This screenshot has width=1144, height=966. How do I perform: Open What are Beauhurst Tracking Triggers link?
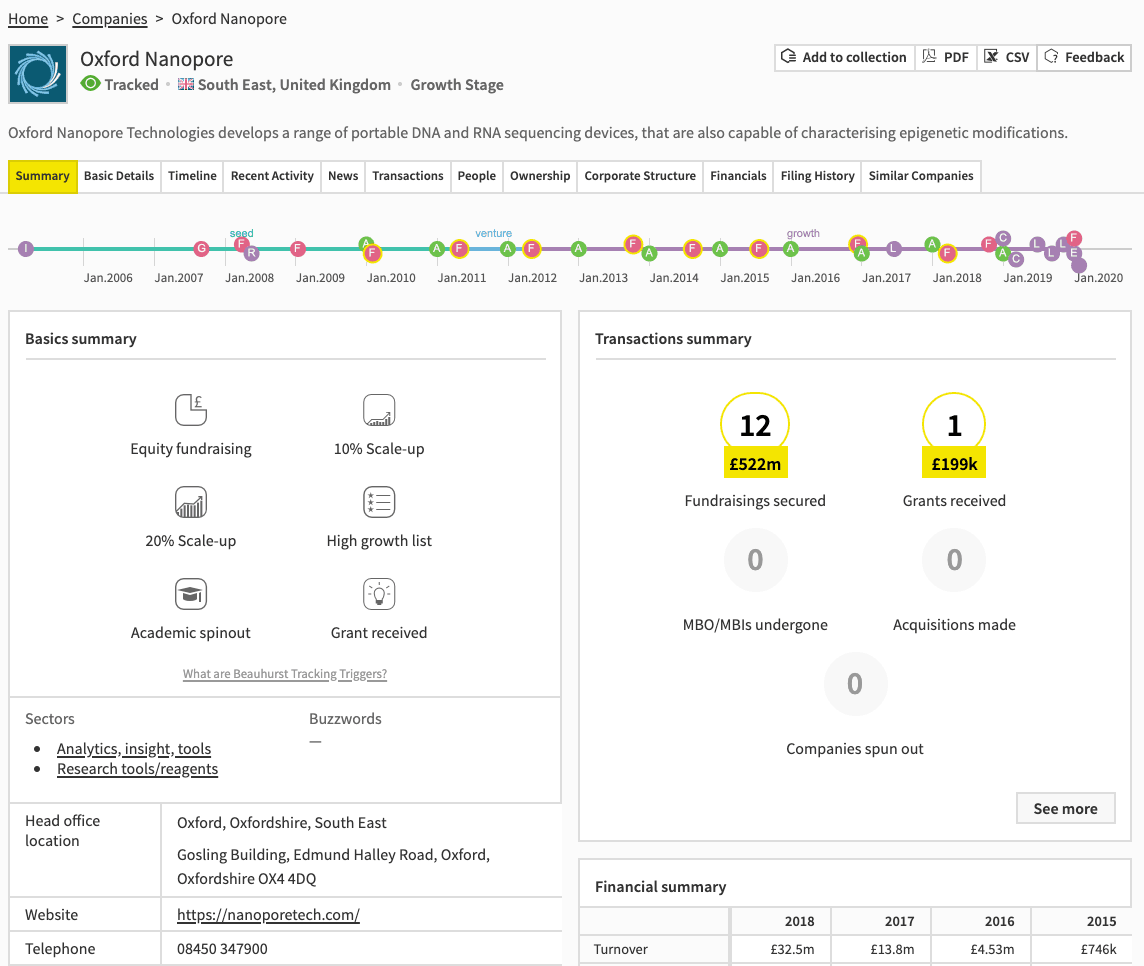[285, 673]
